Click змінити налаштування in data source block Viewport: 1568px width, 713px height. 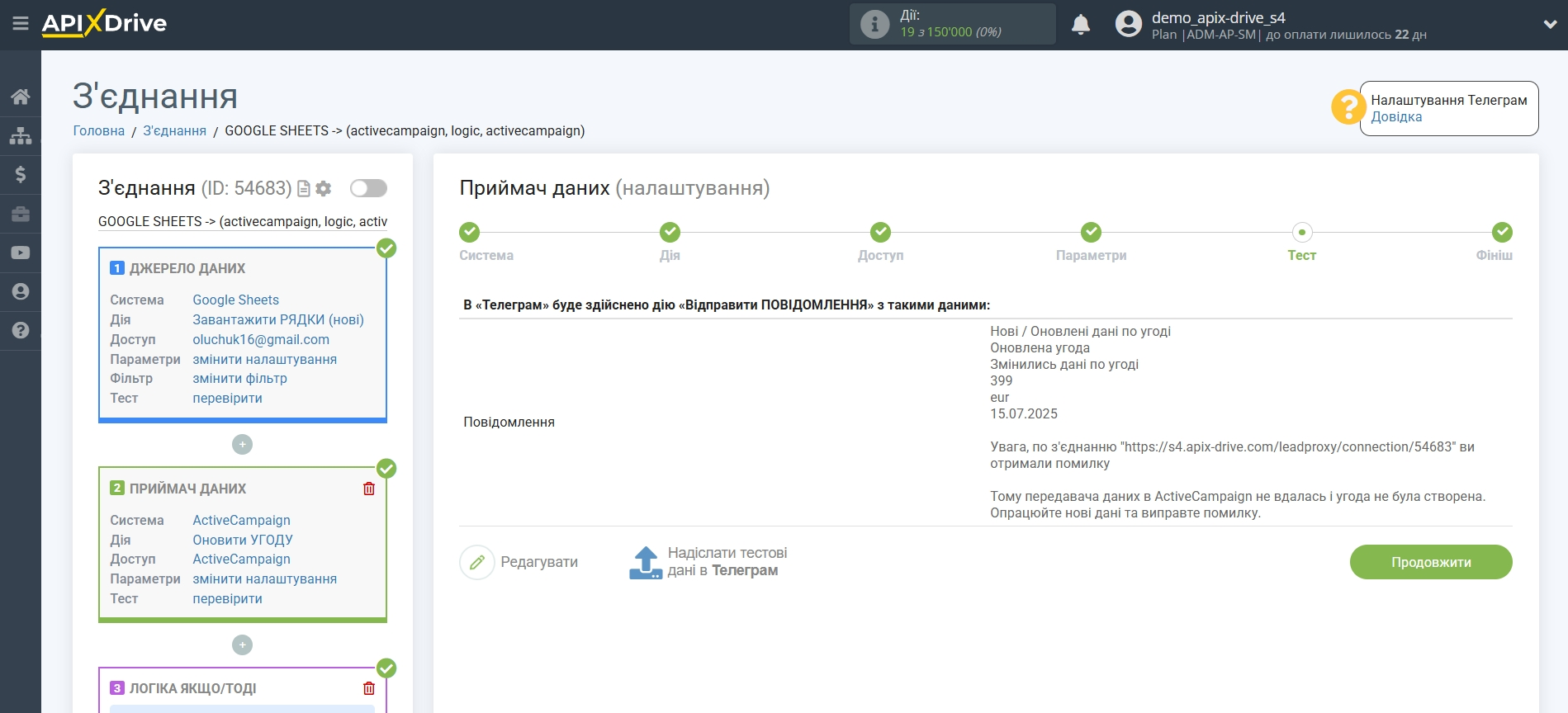coord(265,359)
